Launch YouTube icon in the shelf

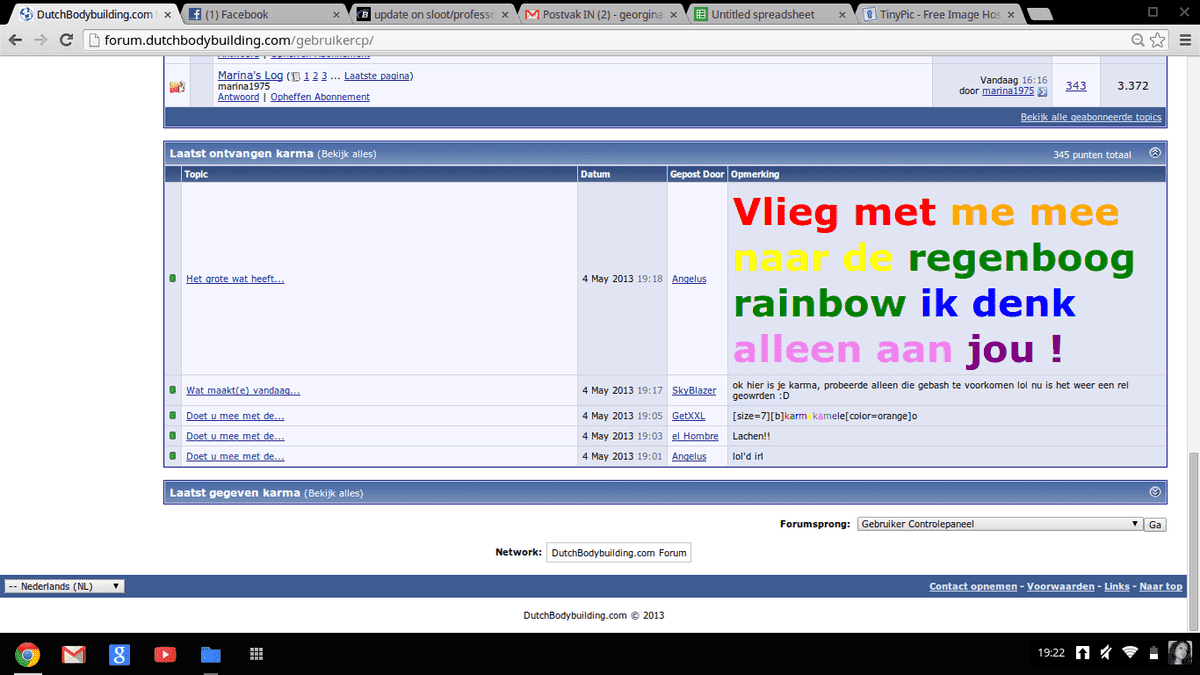point(165,655)
